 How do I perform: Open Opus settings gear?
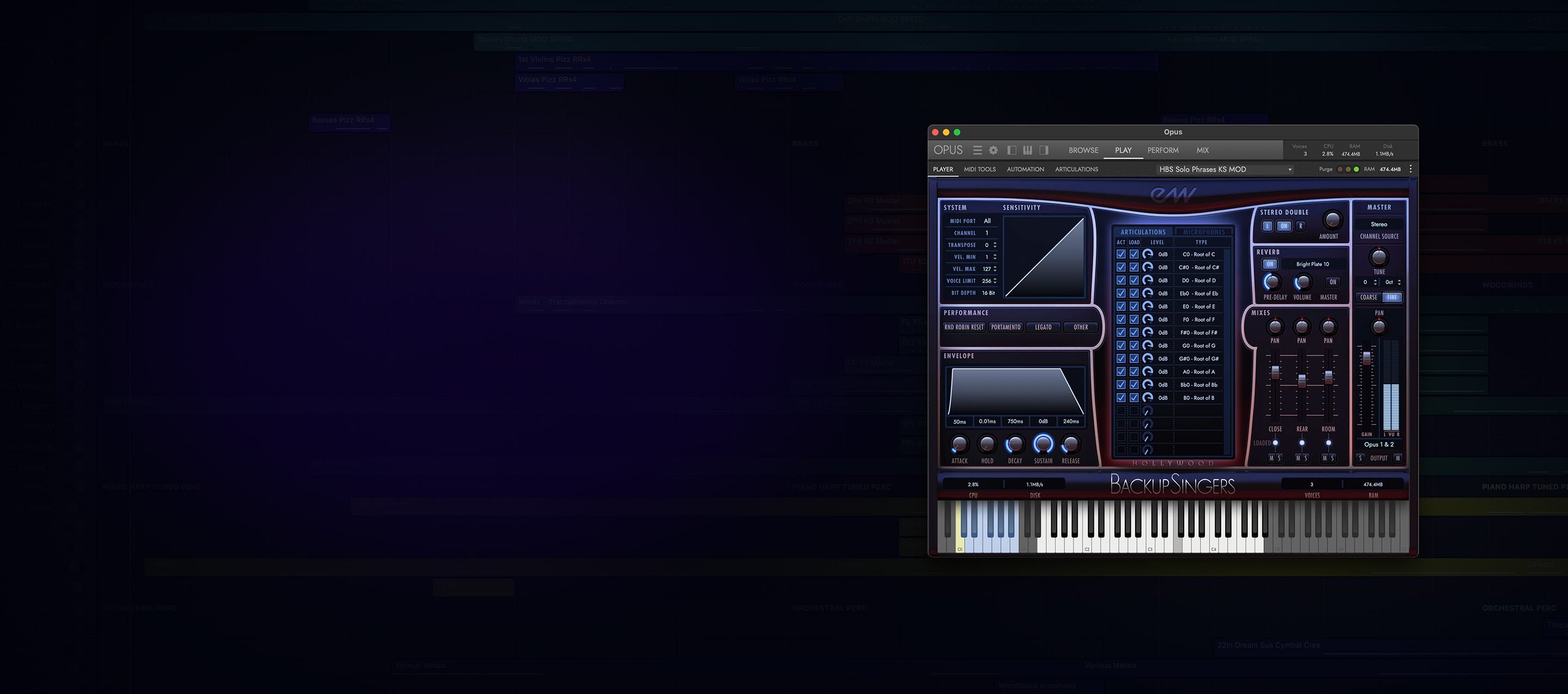(994, 150)
